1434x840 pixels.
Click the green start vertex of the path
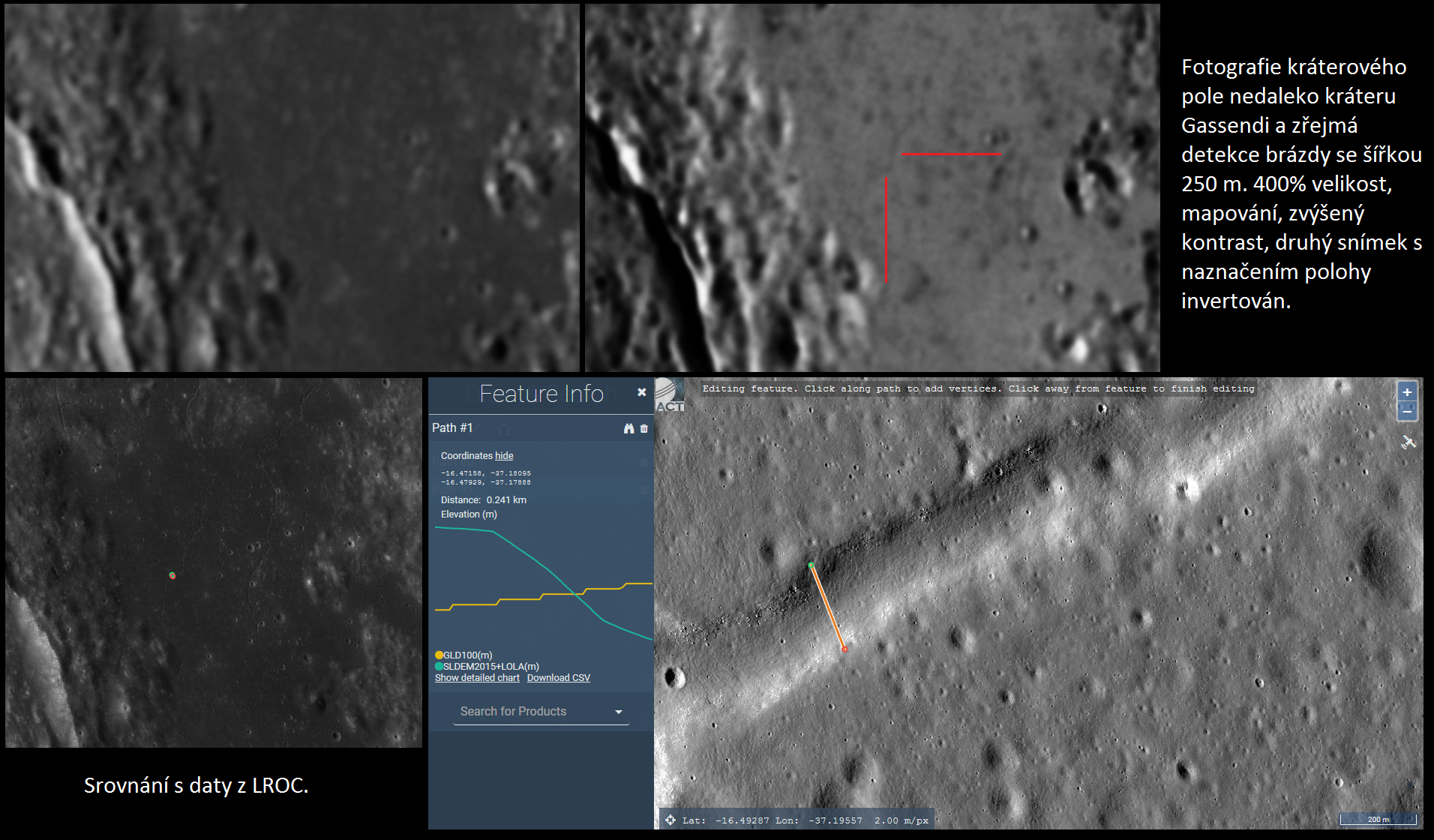click(x=811, y=565)
